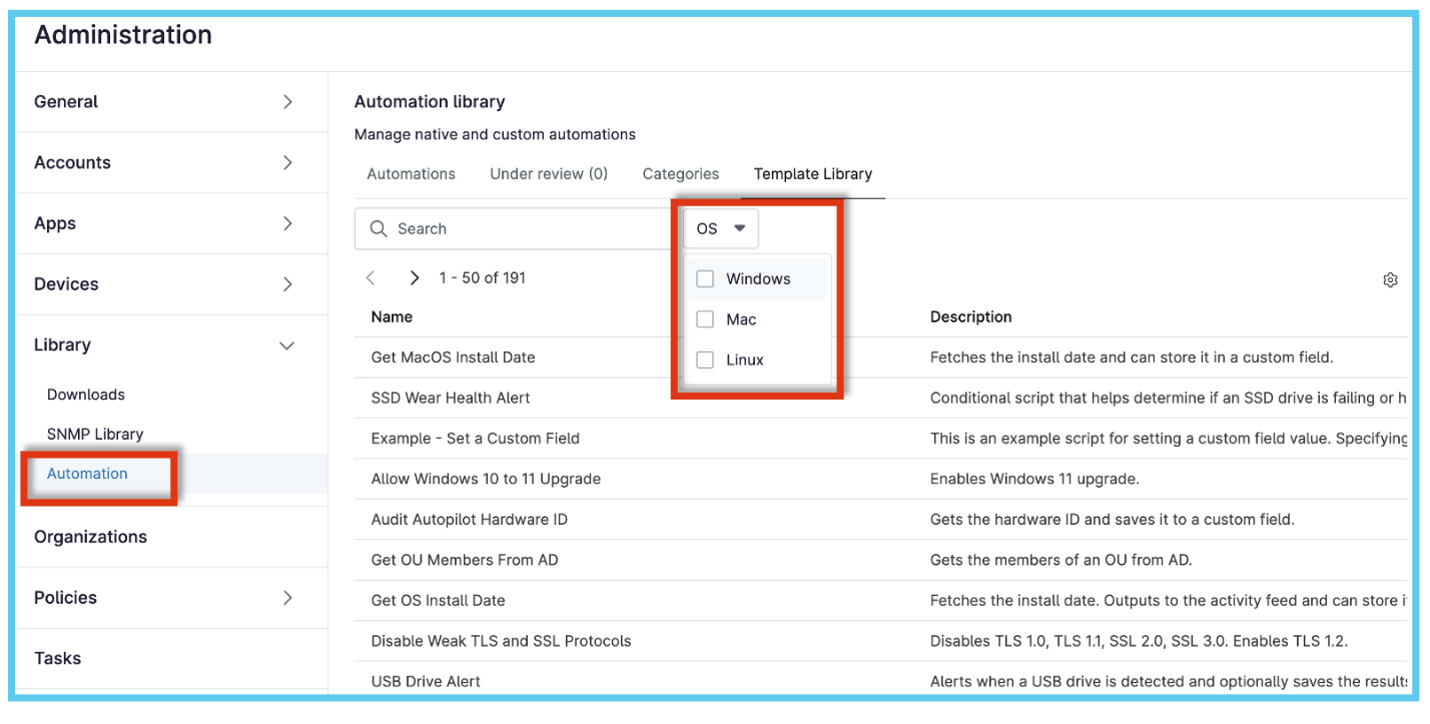The width and height of the screenshot is (1430, 724).
Task: Open column settings via the gear icon
Action: (1390, 280)
